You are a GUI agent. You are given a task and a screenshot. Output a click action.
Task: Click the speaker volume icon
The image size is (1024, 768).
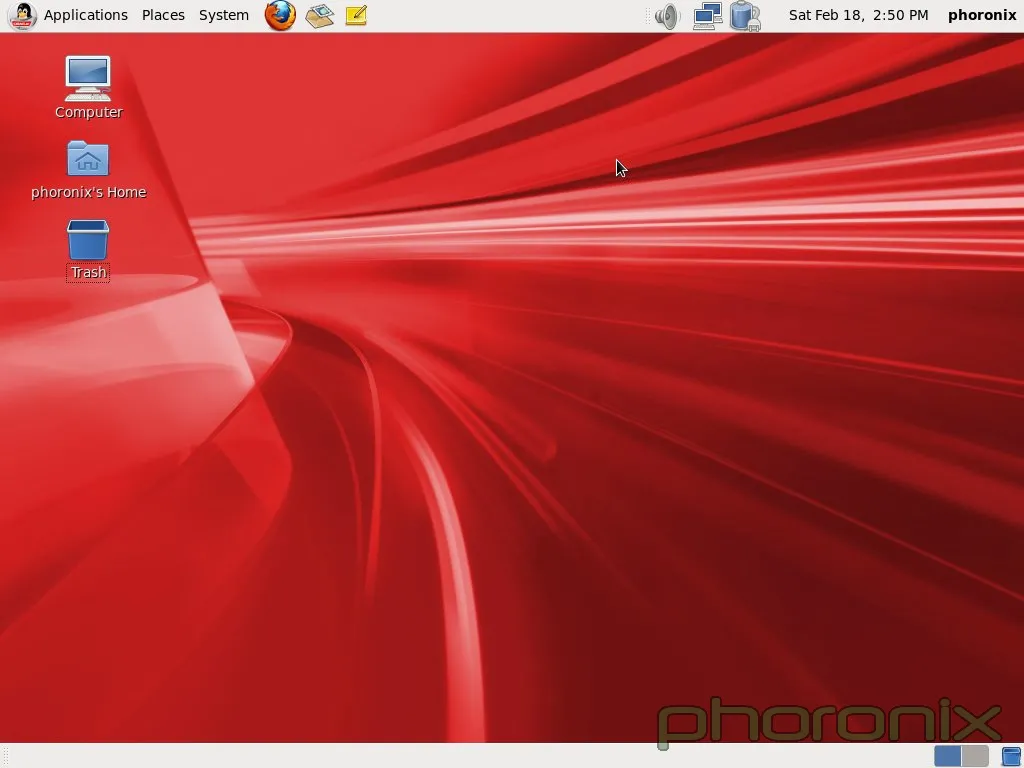[666, 16]
